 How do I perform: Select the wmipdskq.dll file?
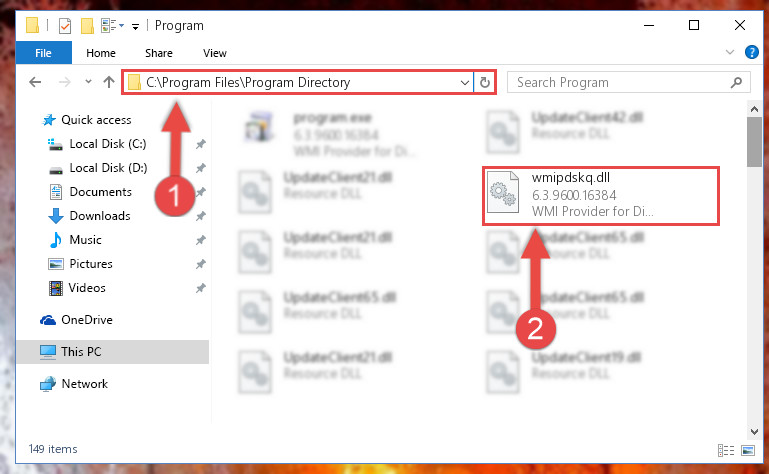tap(600, 195)
